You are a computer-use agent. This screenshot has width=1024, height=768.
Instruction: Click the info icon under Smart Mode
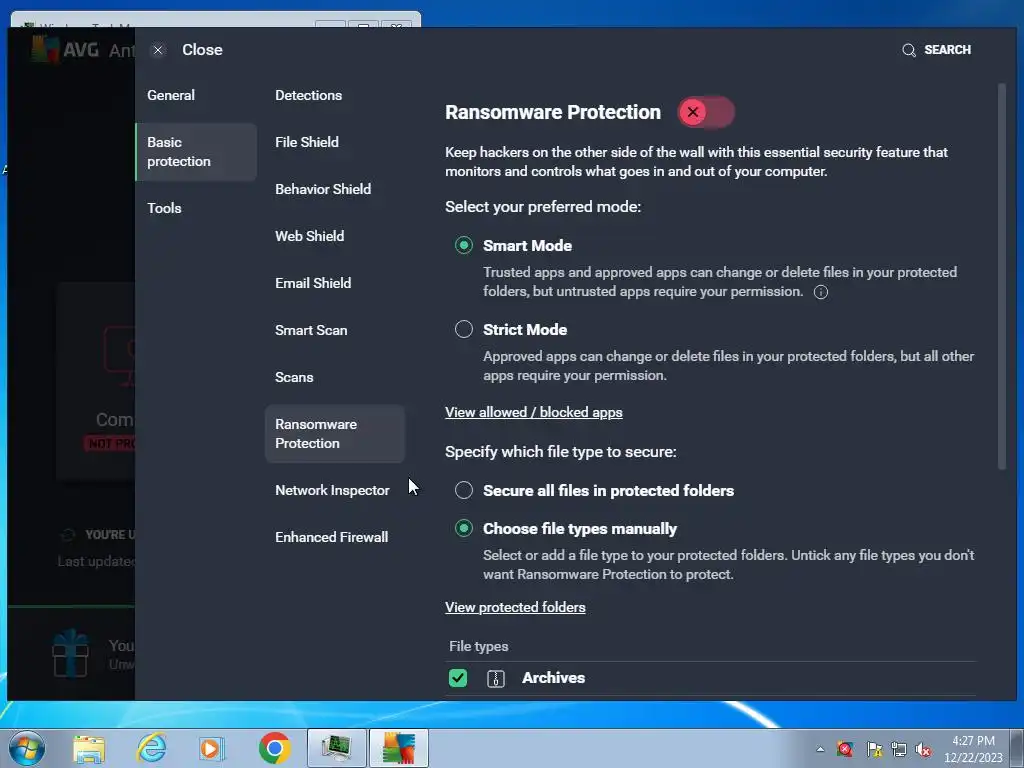tap(821, 292)
